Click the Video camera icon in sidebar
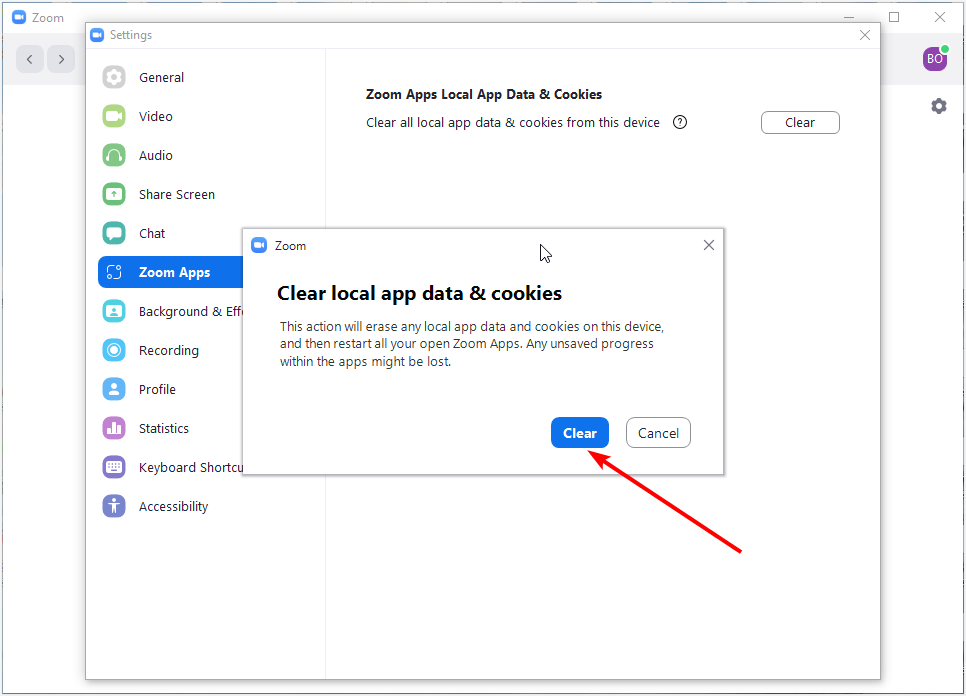 [114, 116]
